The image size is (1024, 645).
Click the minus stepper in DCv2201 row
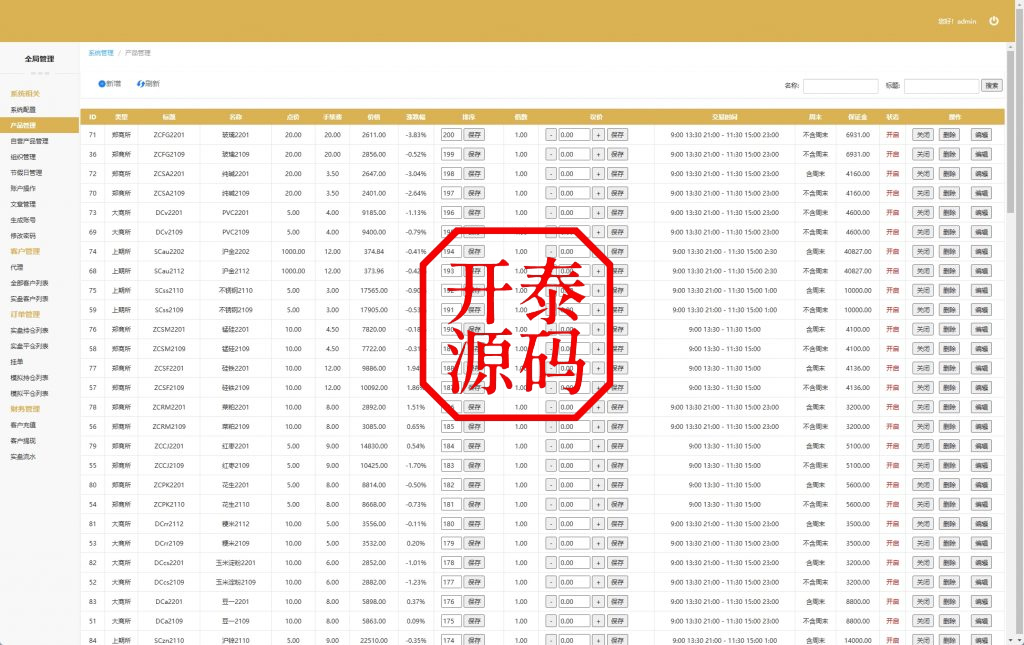(551, 213)
